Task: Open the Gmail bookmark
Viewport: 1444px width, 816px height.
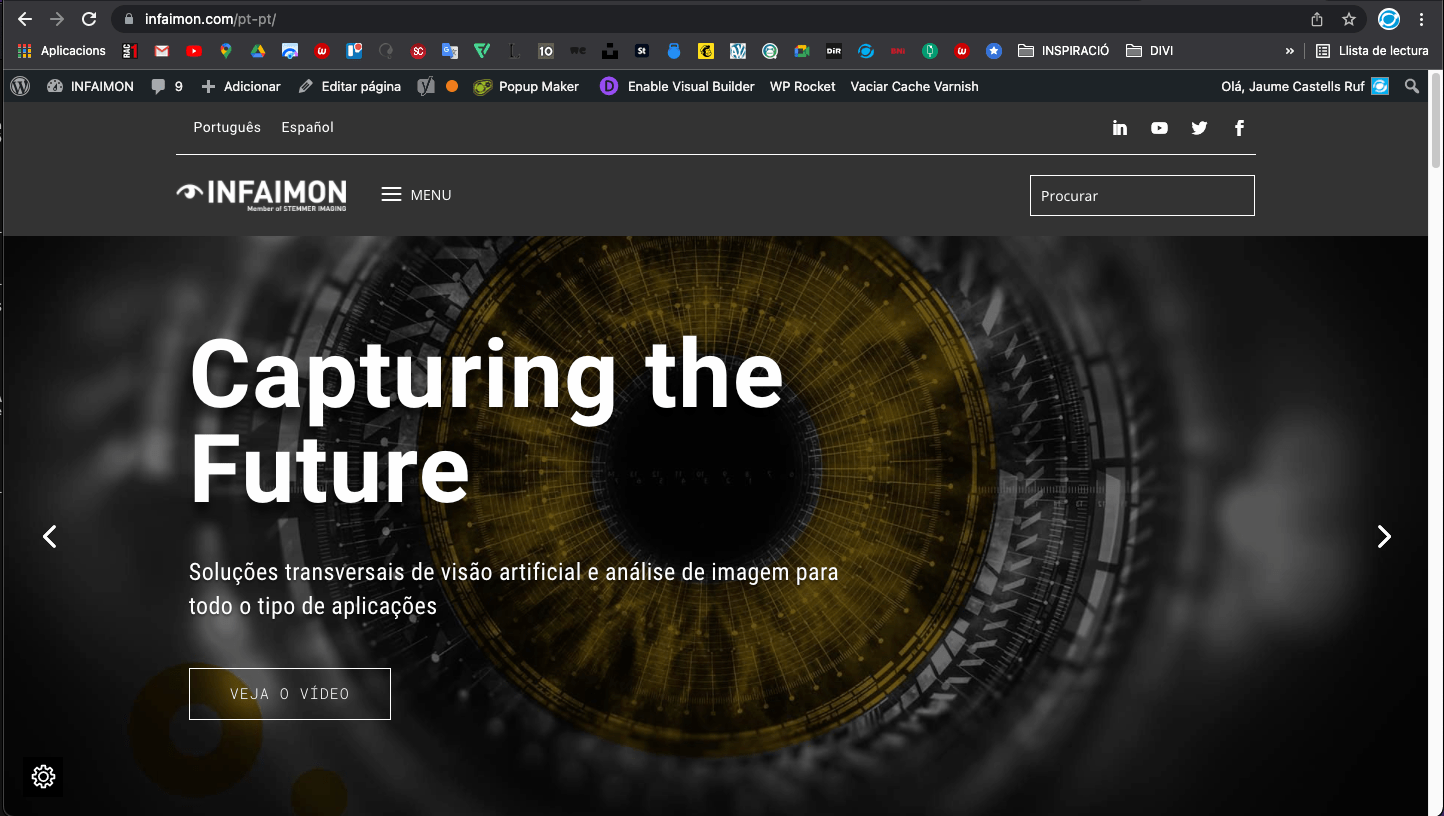Action: (162, 50)
